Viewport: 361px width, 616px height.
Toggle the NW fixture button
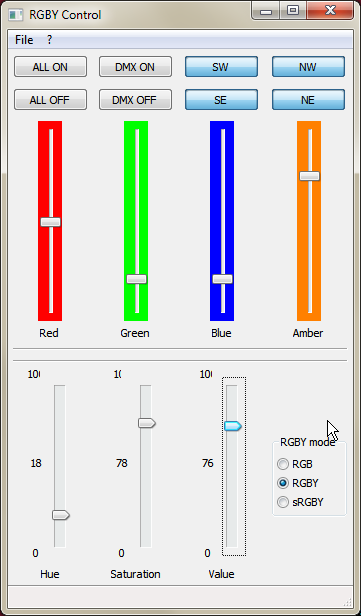(x=308, y=67)
